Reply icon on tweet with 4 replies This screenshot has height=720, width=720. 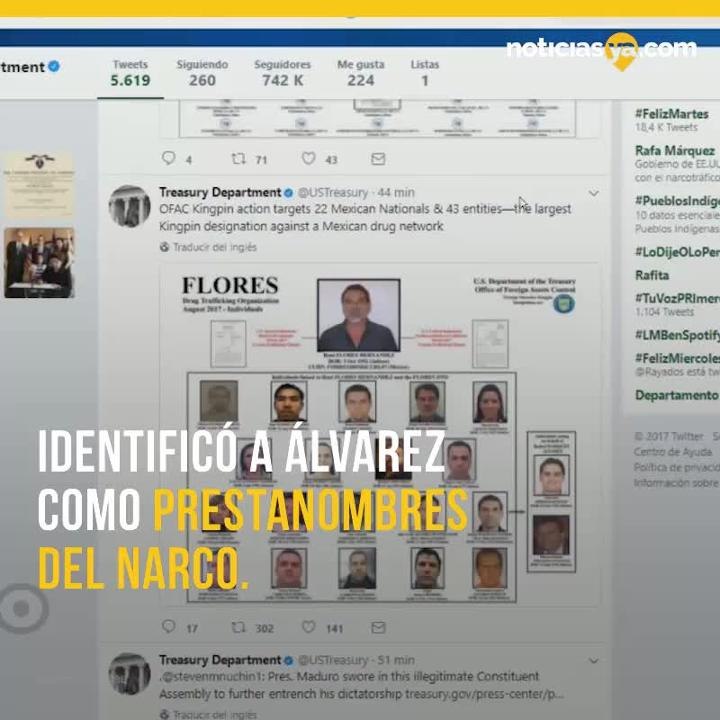169,158
